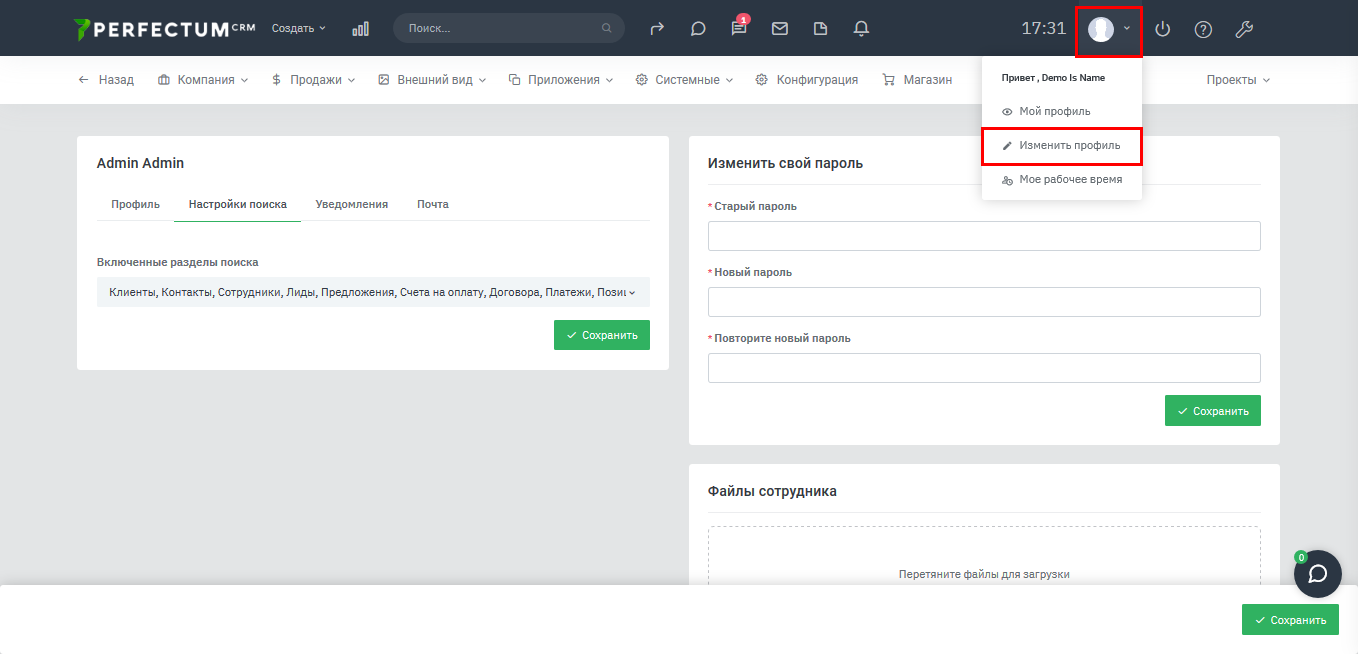Select Изменить профиль in user menu

(x=1061, y=146)
